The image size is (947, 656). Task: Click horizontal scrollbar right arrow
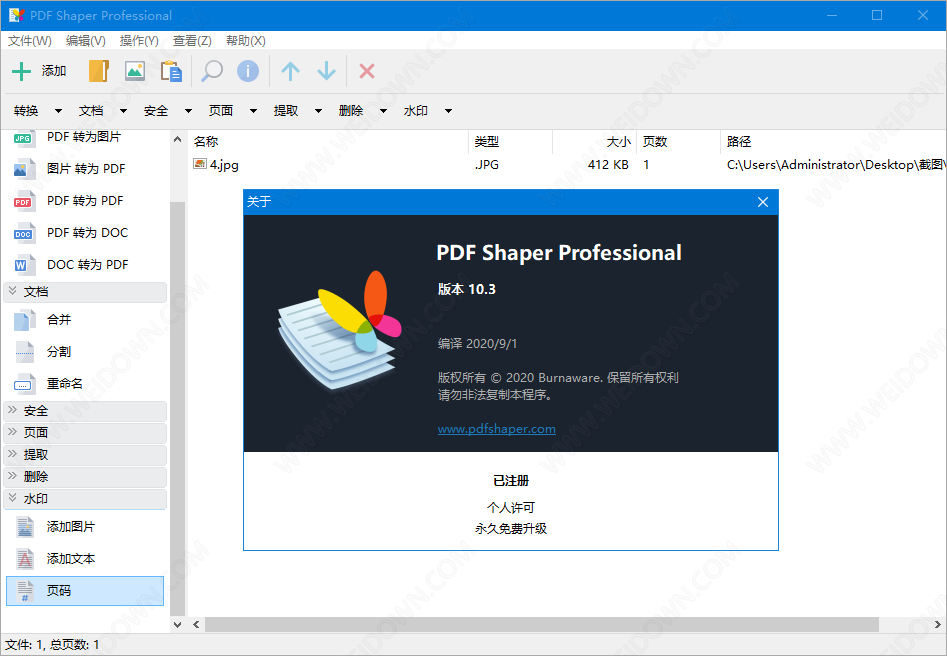[x=937, y=625]
